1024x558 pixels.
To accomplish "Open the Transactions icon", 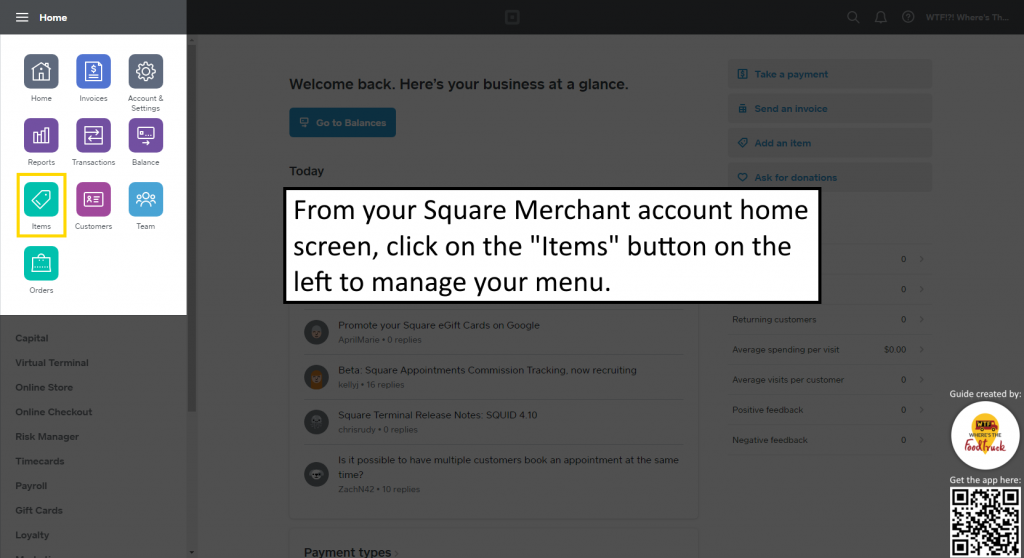I will [93, 135].
